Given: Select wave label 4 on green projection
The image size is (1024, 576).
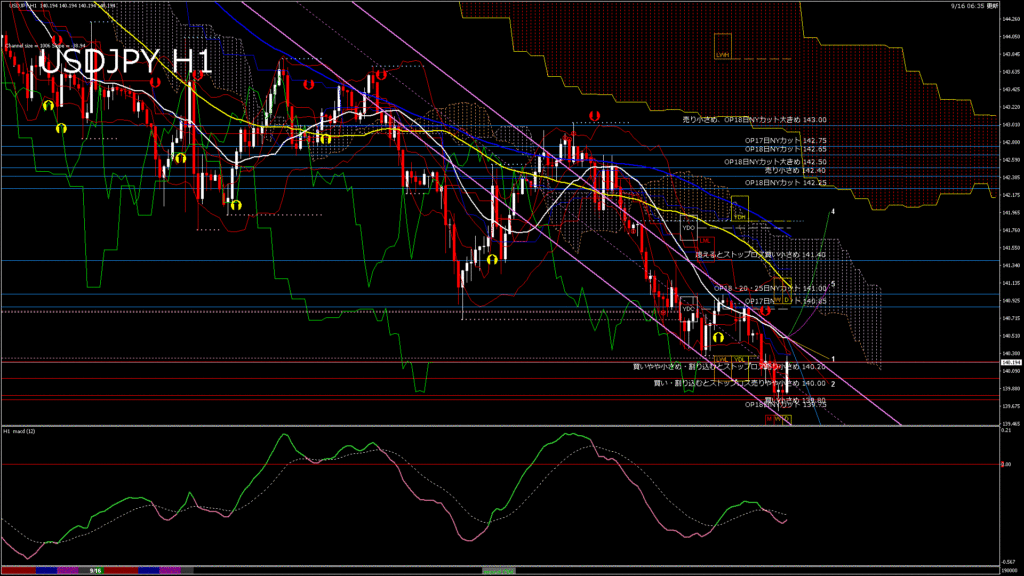Looking at the screenshot, I should click(x=833, y=212).
